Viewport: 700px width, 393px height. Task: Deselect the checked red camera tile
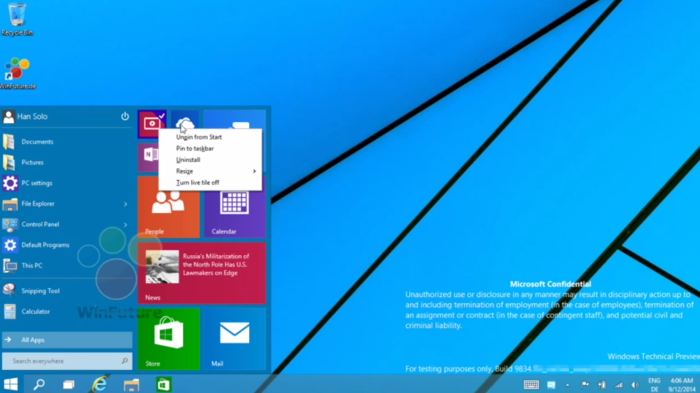(x=152, y=124)
